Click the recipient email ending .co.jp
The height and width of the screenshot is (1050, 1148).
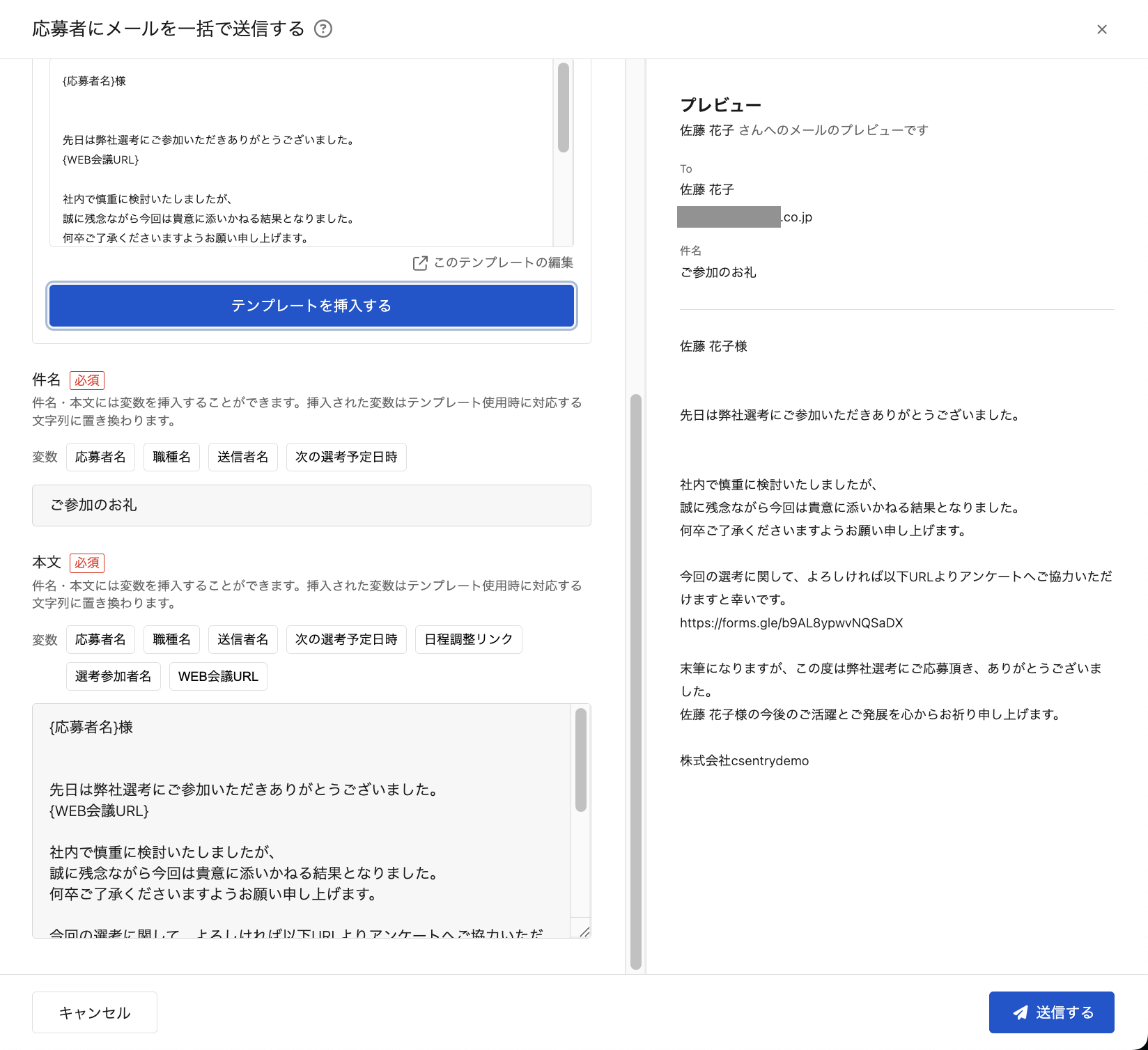745,217
